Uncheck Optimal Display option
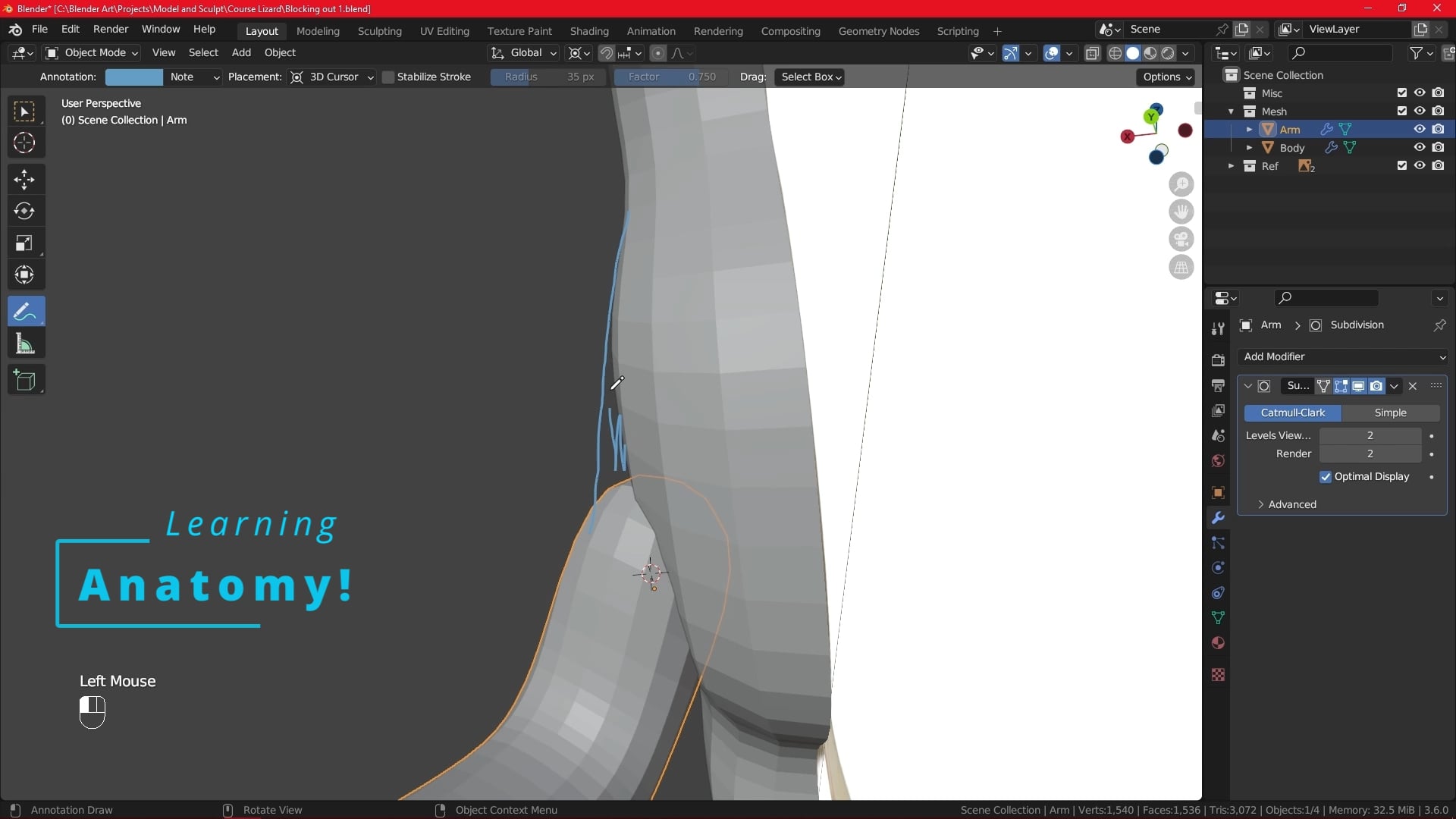This screenshot has height=819, width=1456. [x=1326, y=477]
